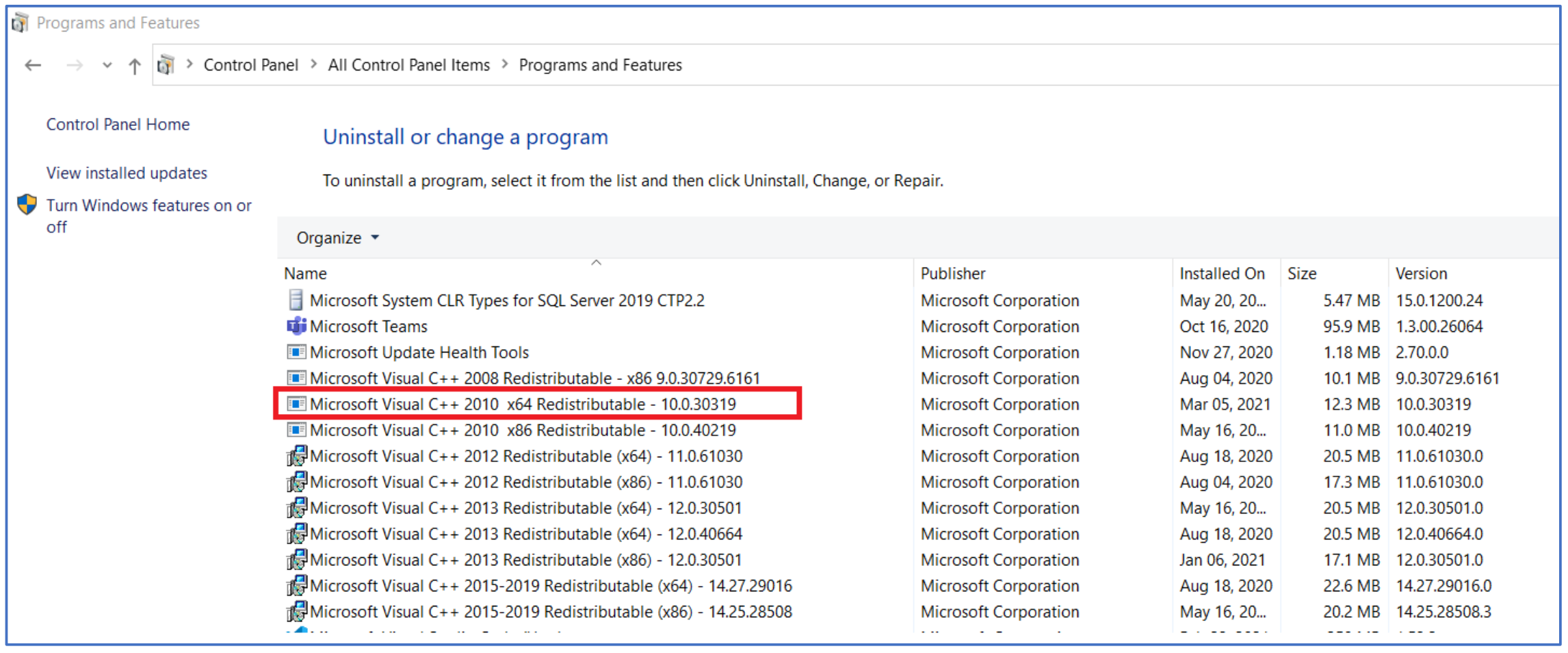Open All Control Panel Items breadcrumb
Viewport: 1568px width, 653px height.
409,65
